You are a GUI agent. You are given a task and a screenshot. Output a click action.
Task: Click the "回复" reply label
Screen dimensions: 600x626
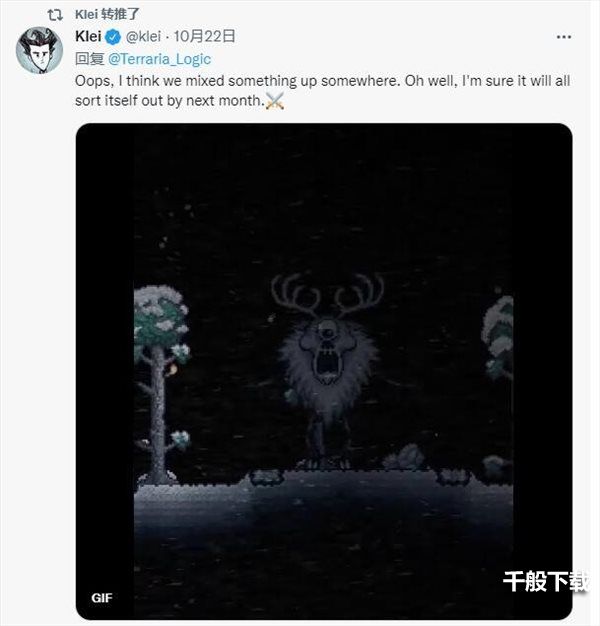pyautogui.click(x=90, y=59)
